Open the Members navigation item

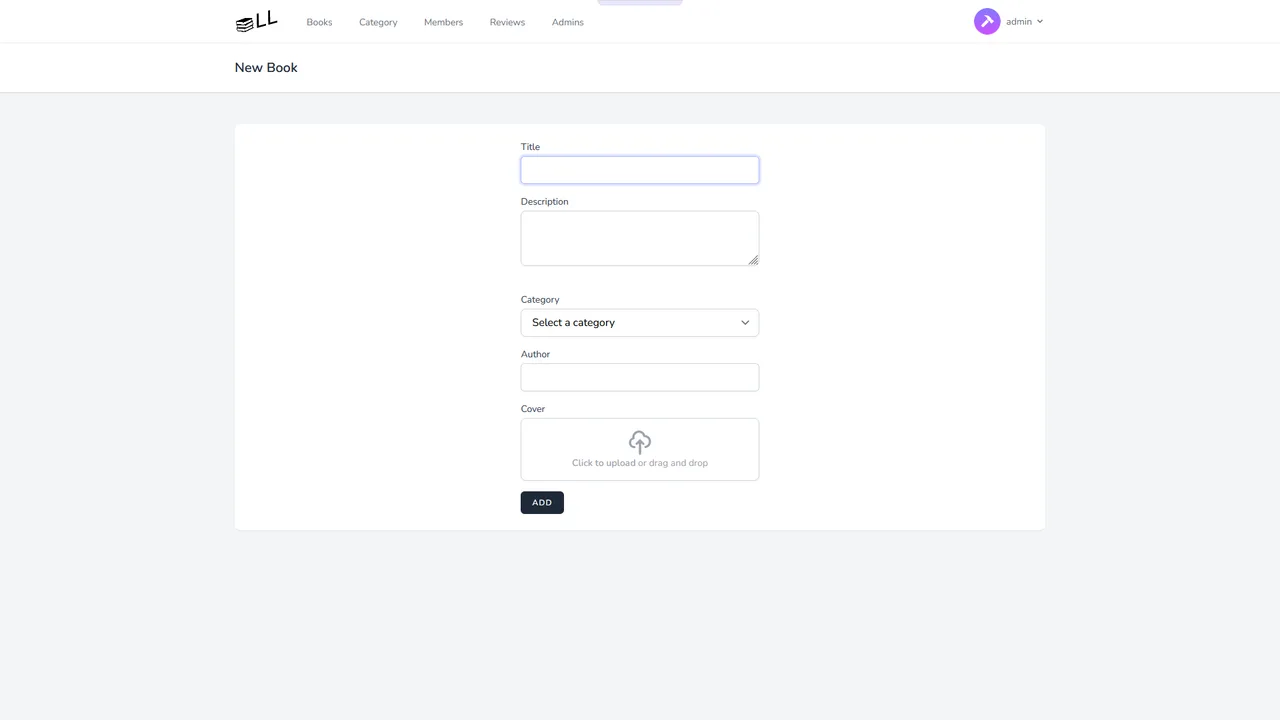tap(443, 22)
